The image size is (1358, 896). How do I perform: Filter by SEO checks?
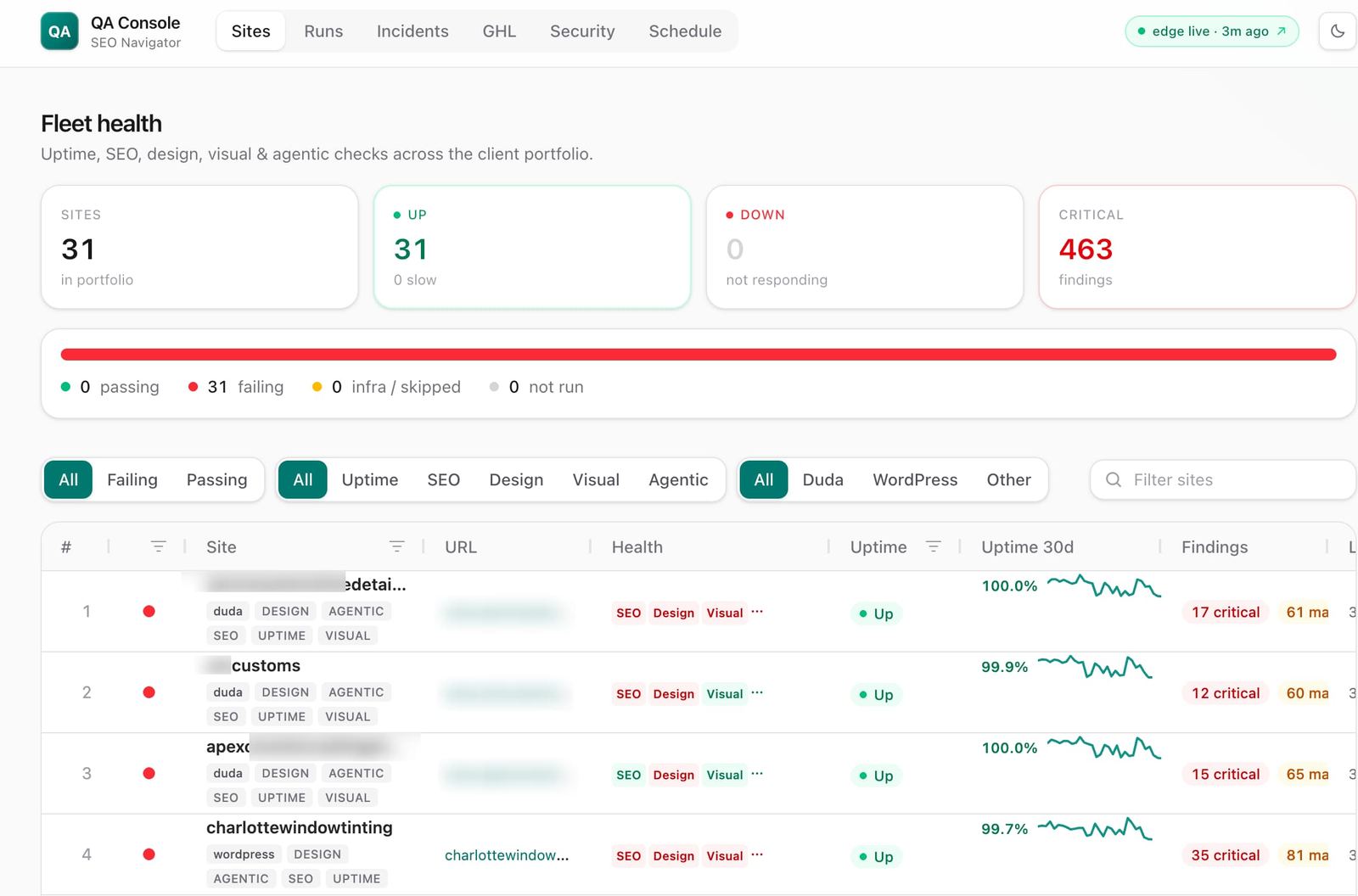[443, 480]
